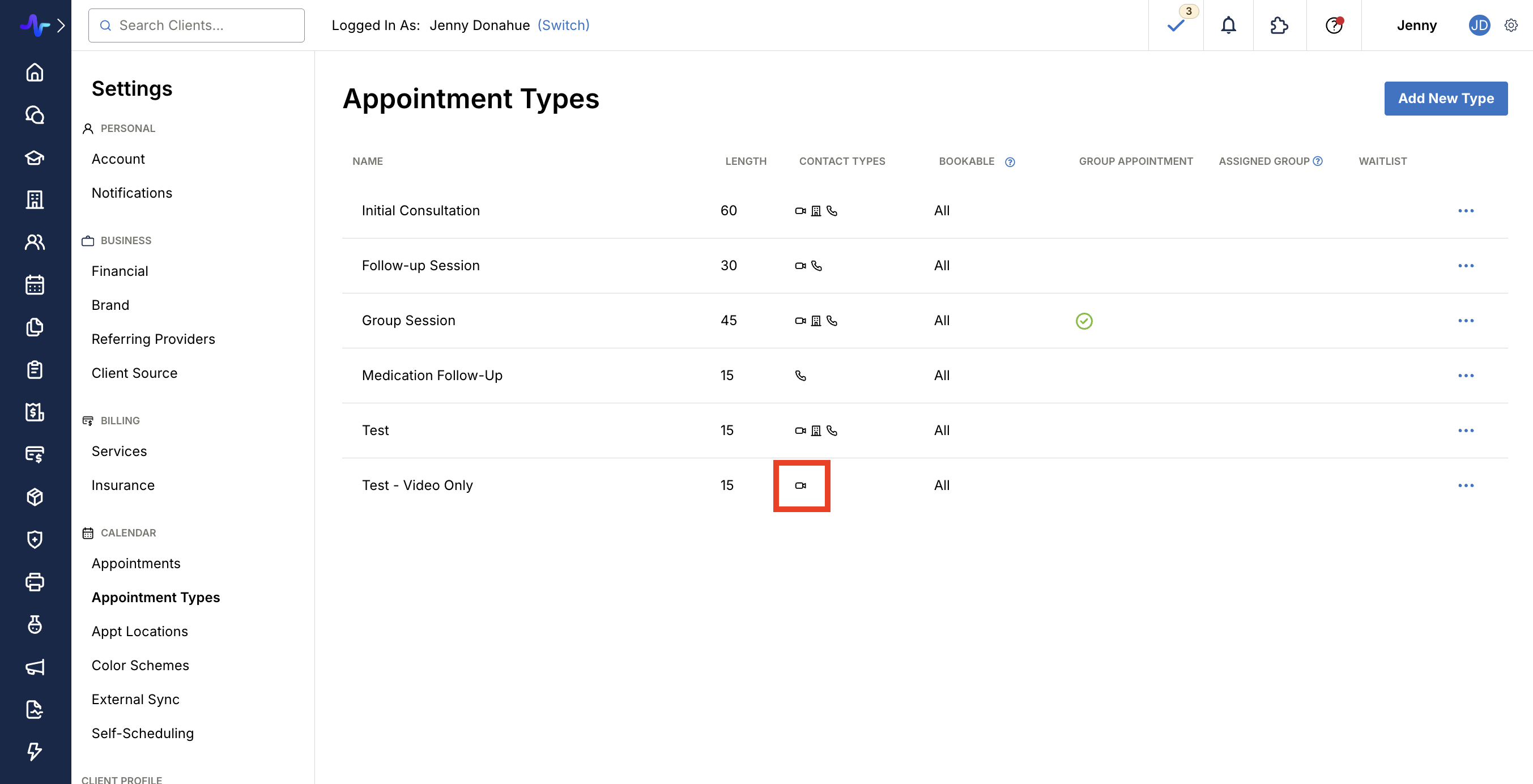Open Brand settings
Viewport: 1533px width, 784px height.
110,305
